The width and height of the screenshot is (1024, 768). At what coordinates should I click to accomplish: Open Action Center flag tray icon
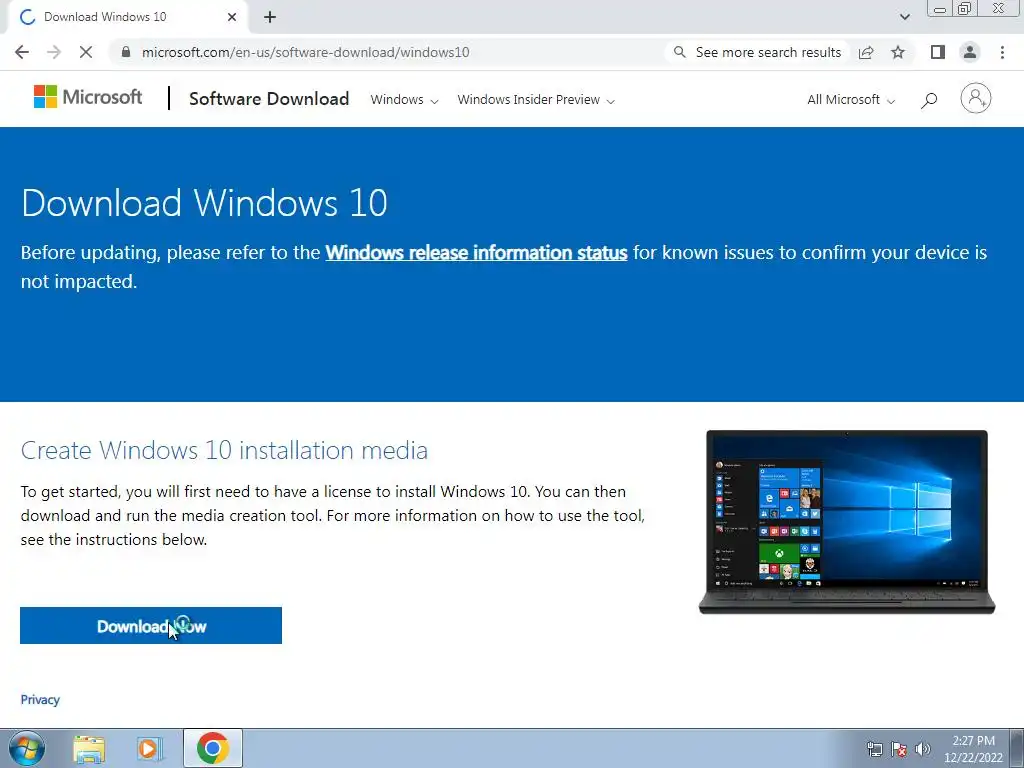[x=899, y=749]
